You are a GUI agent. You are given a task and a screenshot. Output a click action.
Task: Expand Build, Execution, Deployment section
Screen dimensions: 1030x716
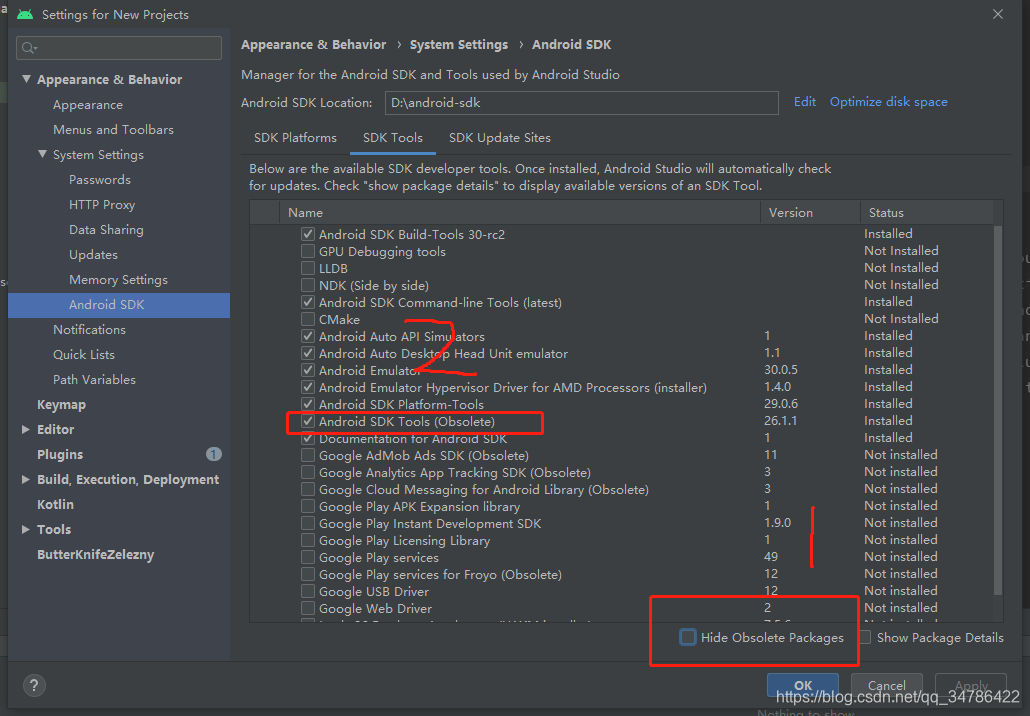tap(26, 480)
